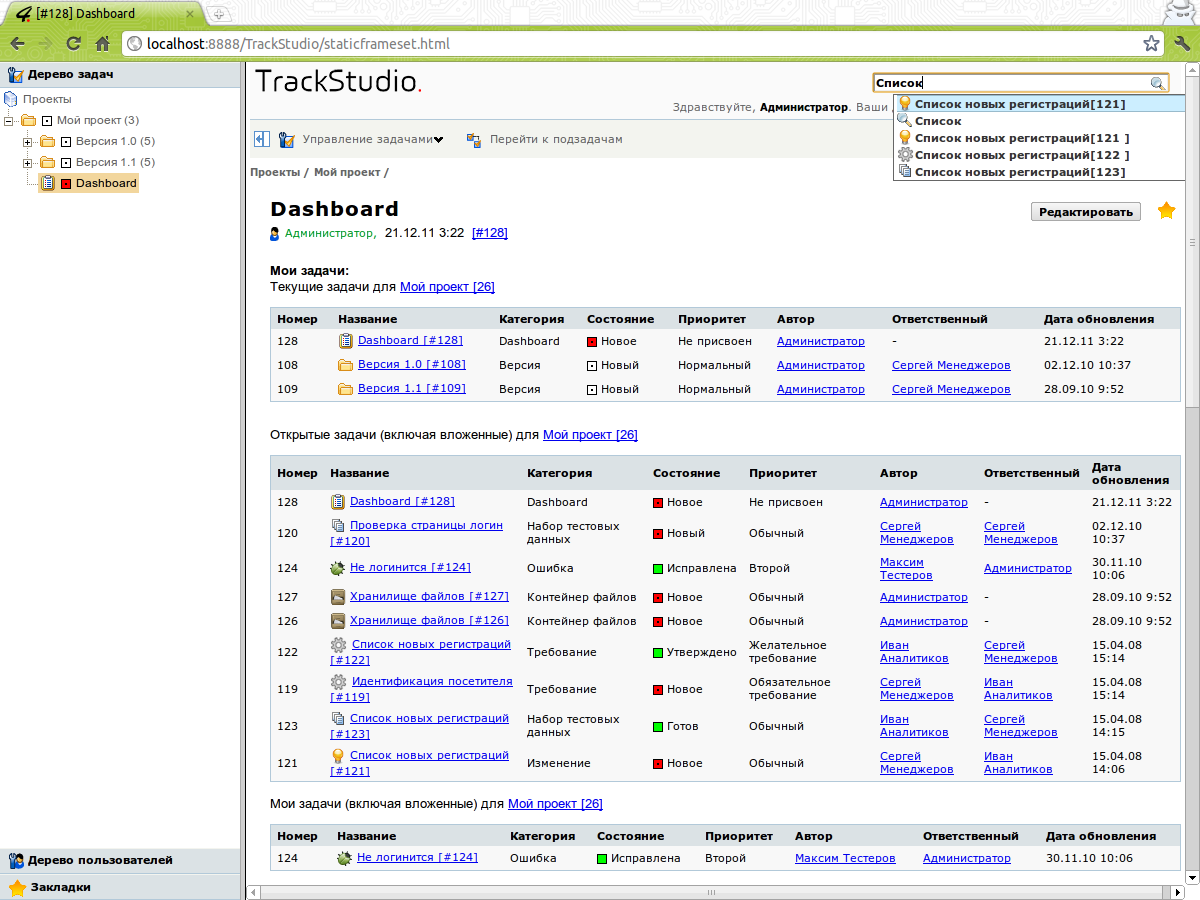Viewport: 1200px width, 900px height.
Task: Bookmark this page with the address bar star
Action: point(1151,44)
